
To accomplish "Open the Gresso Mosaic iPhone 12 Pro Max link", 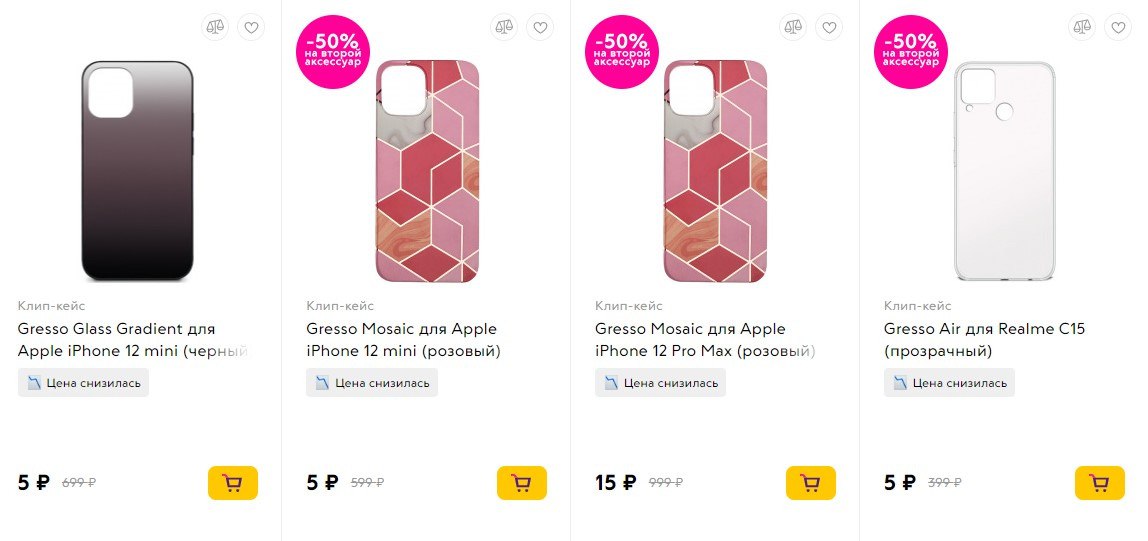I will 704,340.
